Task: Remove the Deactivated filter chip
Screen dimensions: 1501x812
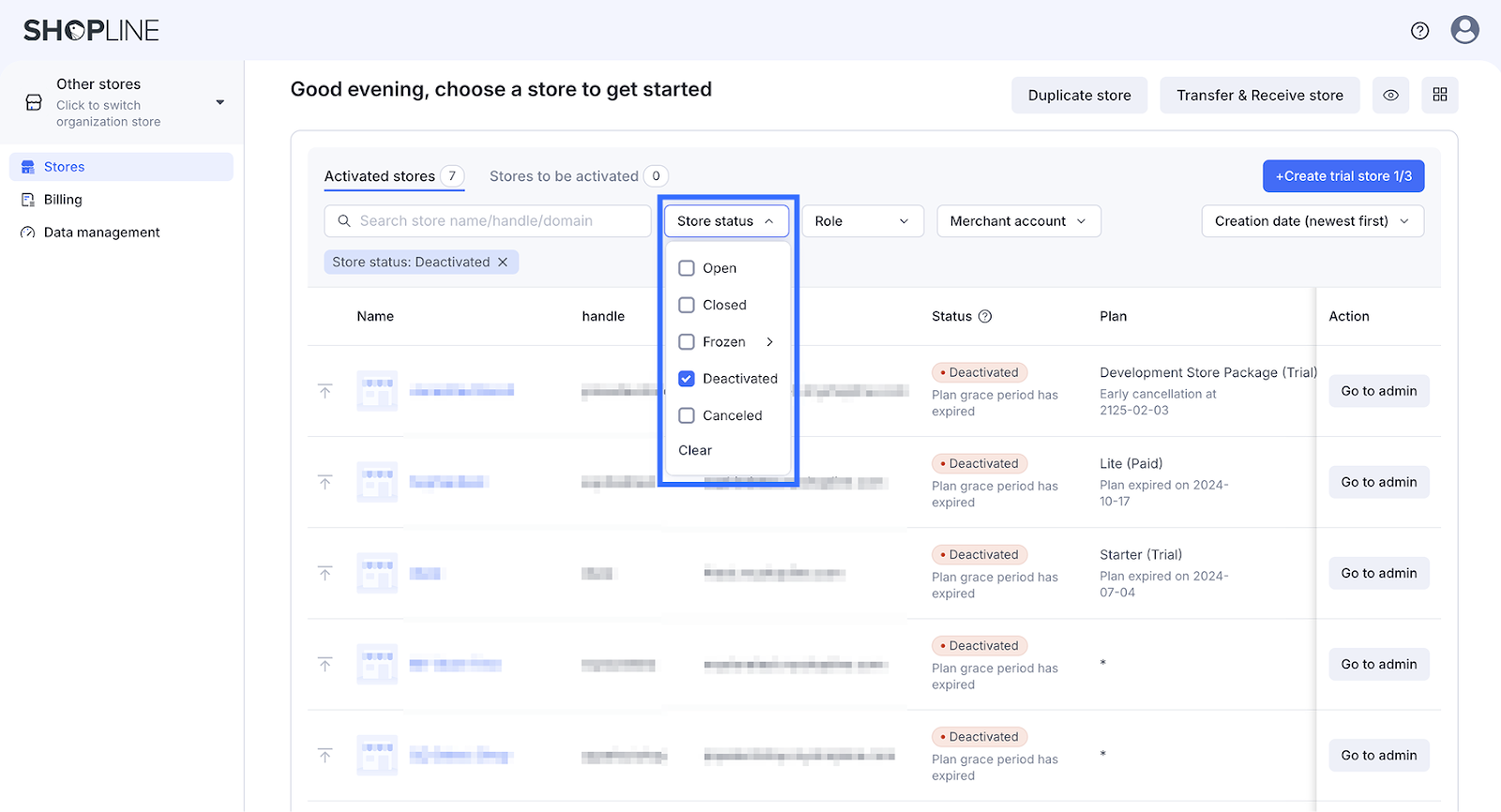Action: point(503,263)
